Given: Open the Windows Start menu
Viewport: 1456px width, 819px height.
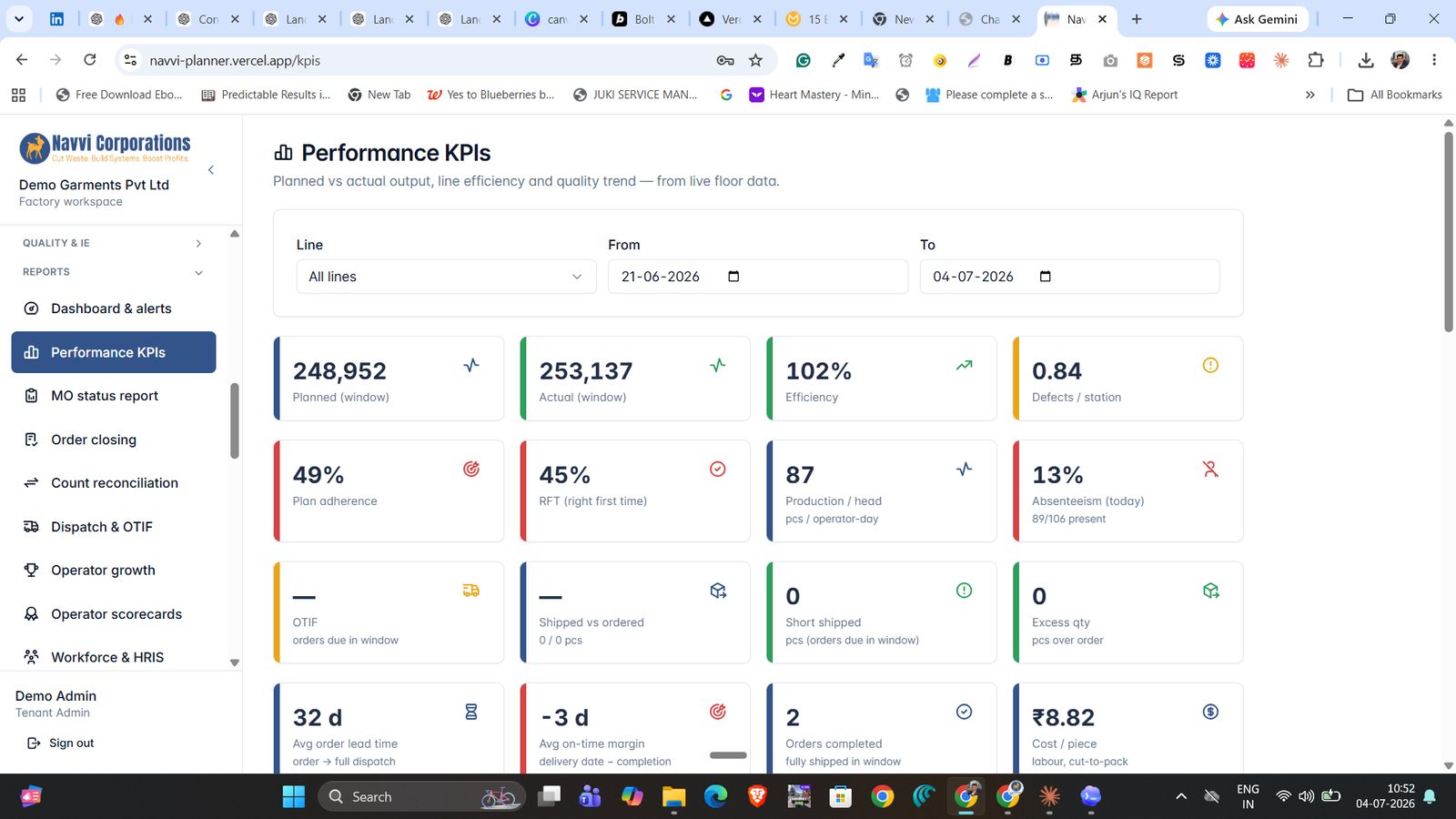Looking at the screenshot, I should [x=294, y=797].
